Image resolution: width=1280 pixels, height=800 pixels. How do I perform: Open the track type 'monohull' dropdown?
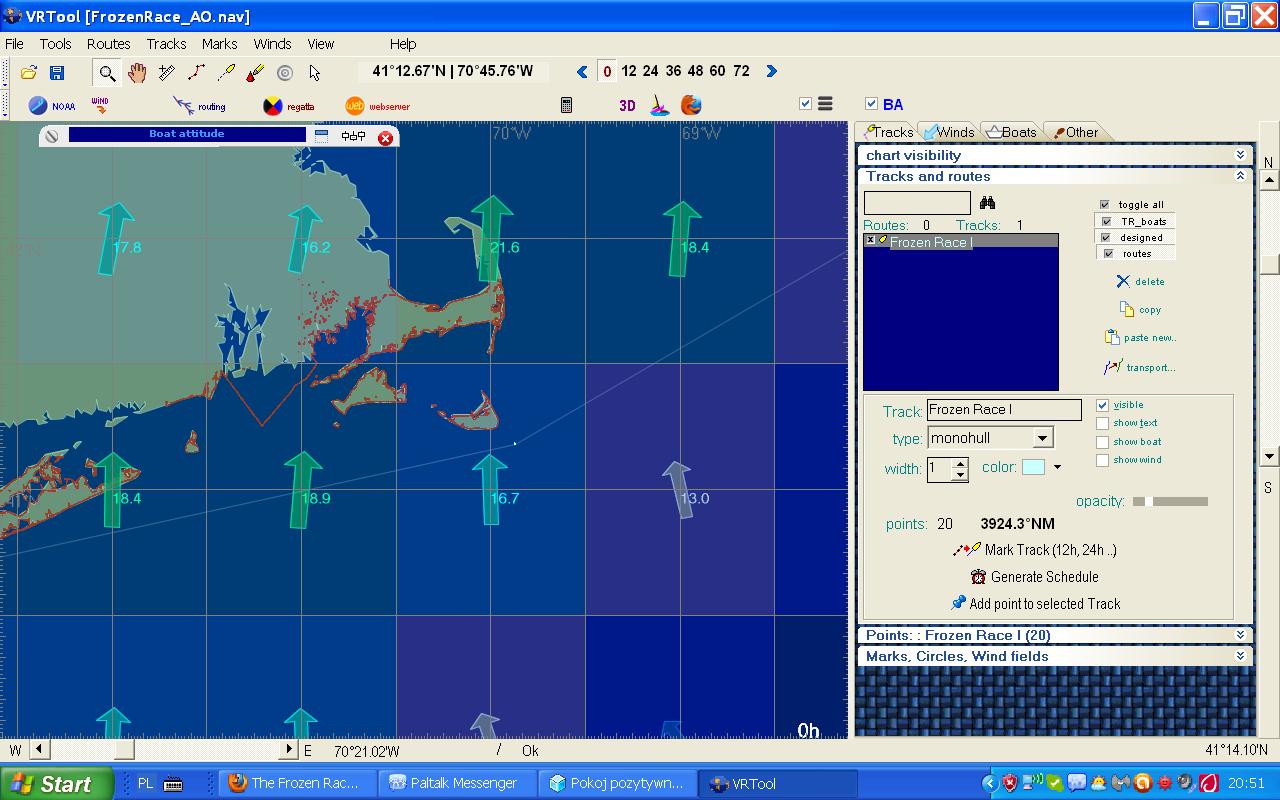pyautogui.click(x=1042, y=438)
